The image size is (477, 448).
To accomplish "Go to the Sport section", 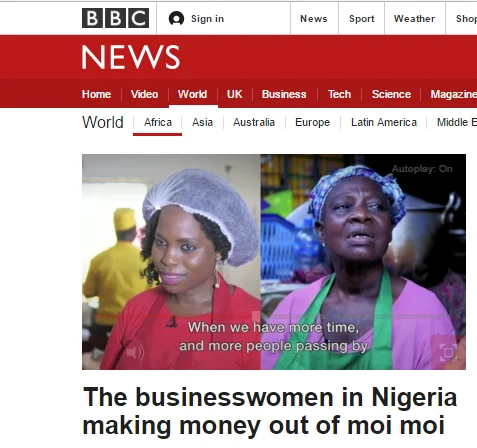I will click(x=362, y=19).
